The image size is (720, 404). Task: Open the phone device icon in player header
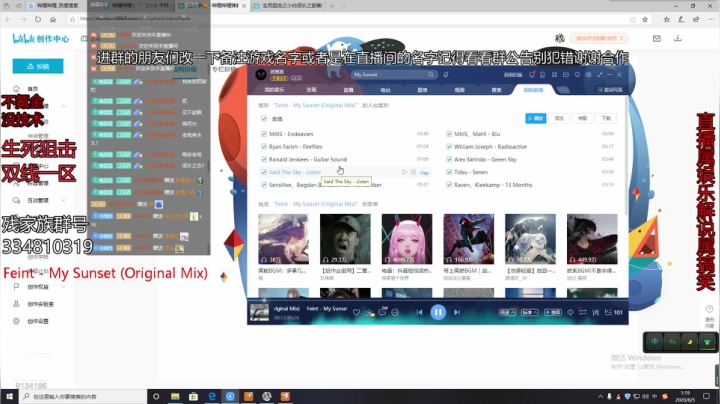[542, 74]
